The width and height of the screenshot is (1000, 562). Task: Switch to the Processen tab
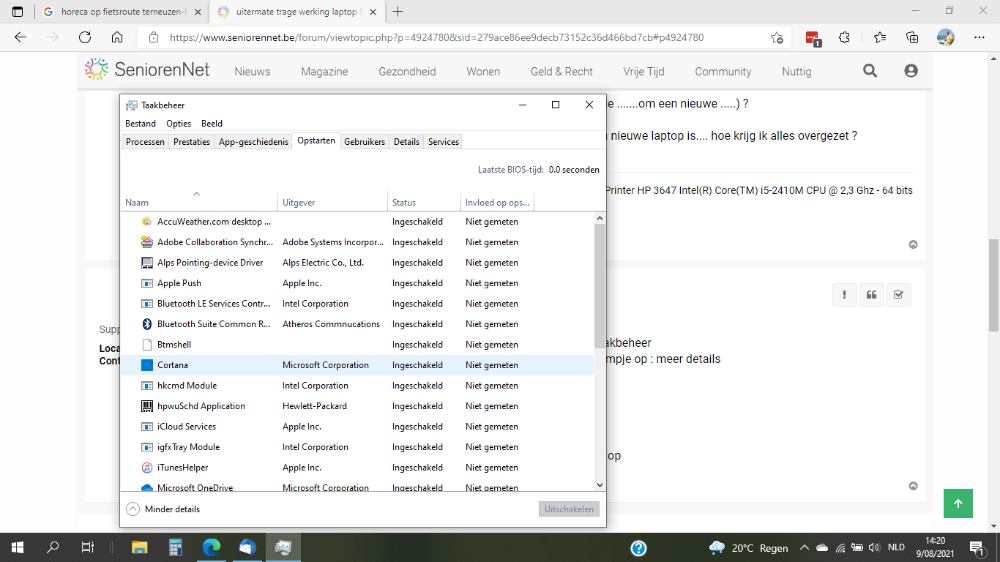tap(145, 142)
